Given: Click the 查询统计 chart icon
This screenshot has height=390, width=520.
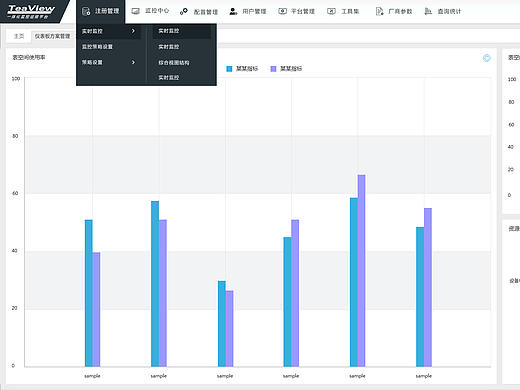Looking at the screenshot, I should pyautogui.click(x=428, y=11).
